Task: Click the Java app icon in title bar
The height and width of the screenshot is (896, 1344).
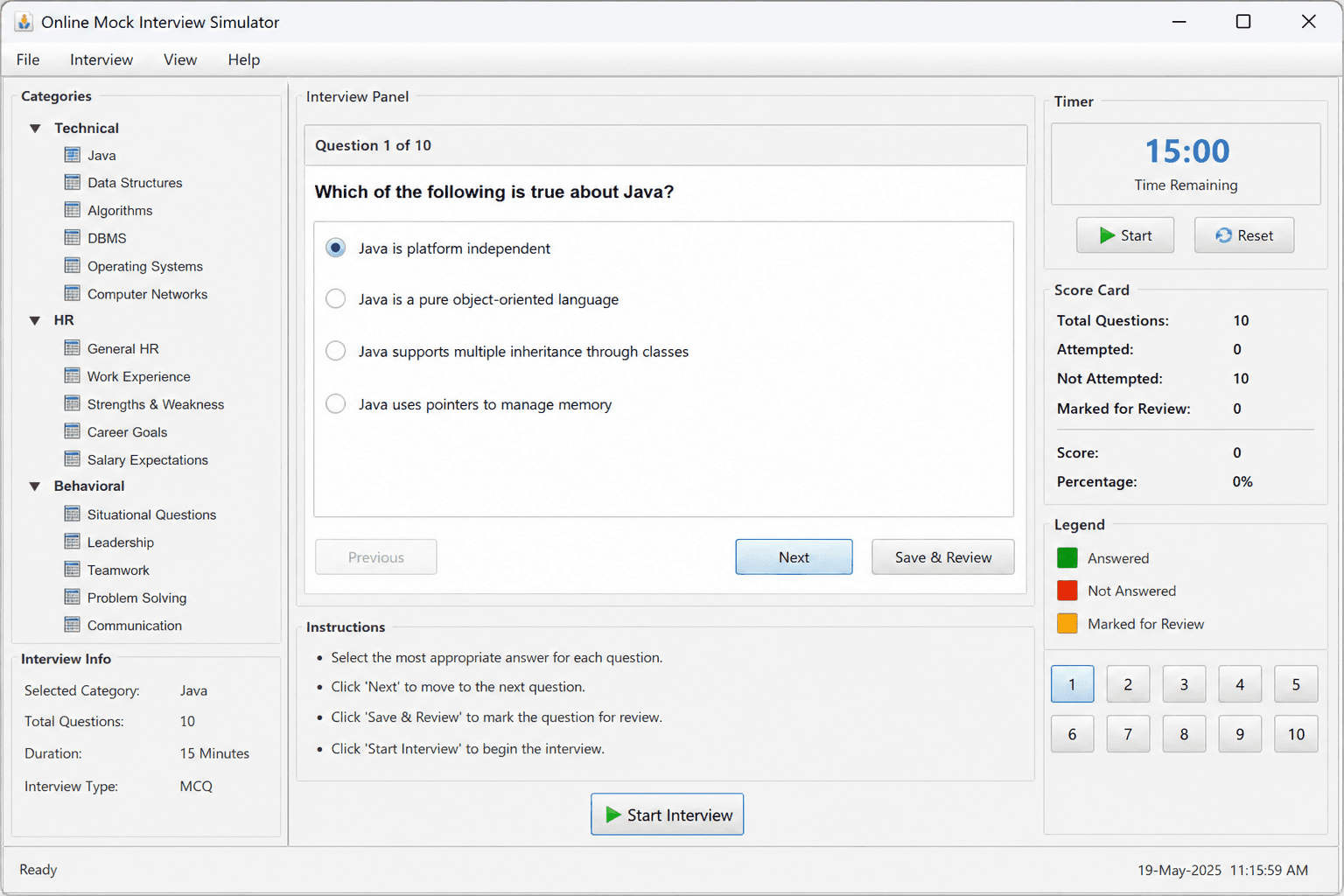Action: click(x=24, y=22)
